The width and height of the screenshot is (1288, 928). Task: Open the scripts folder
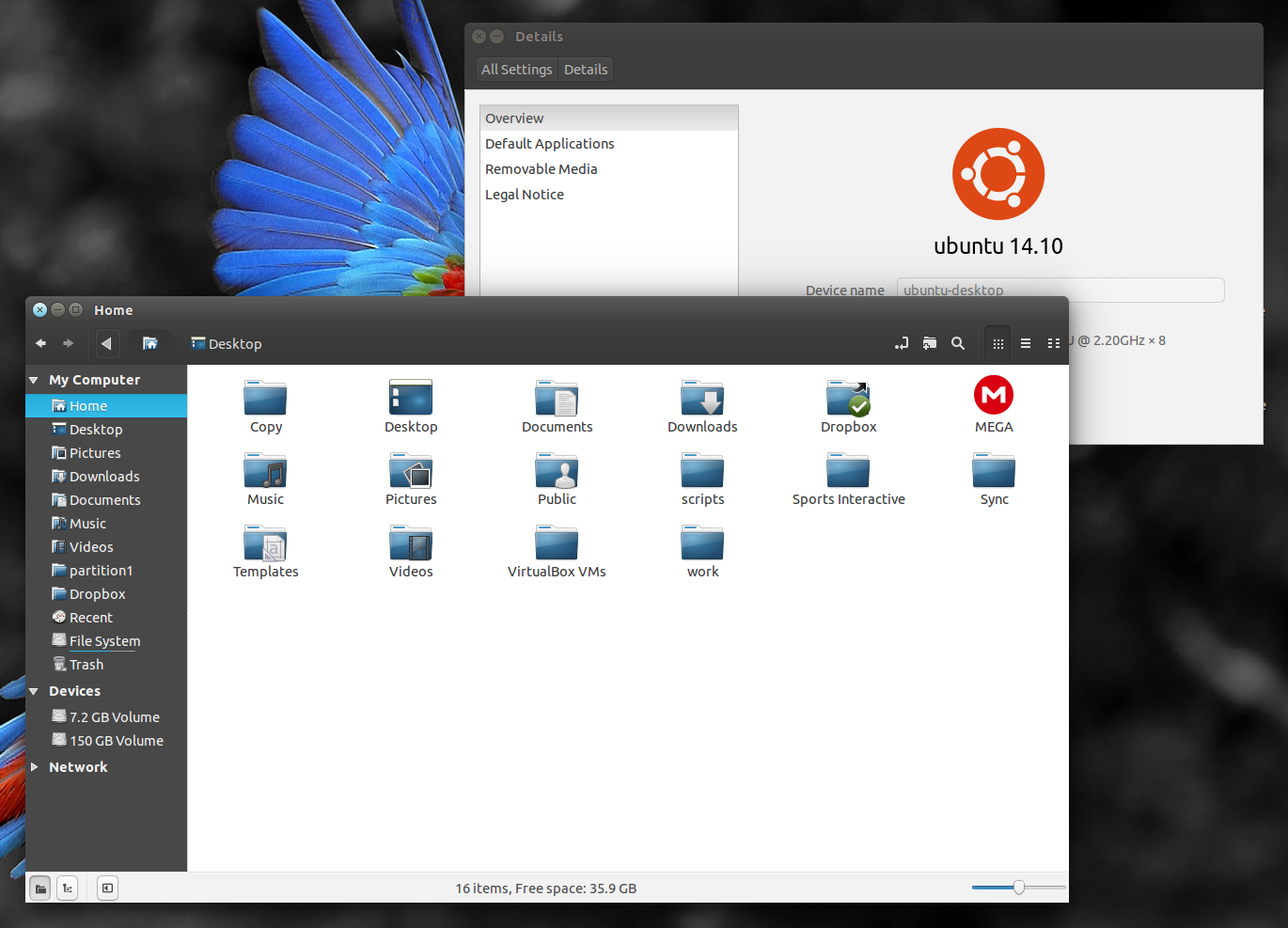pos(702,470)
